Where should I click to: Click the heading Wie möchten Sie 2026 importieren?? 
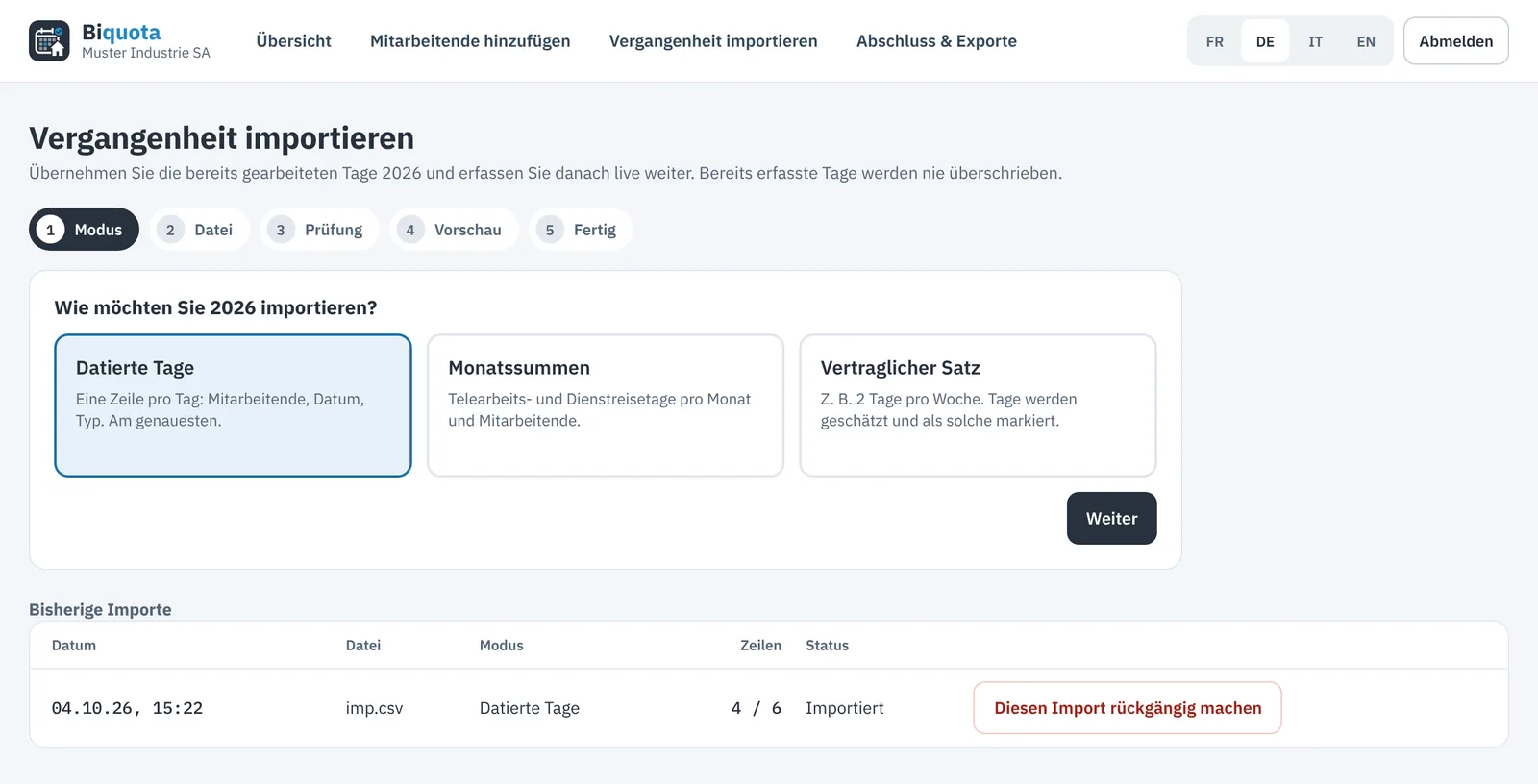pos(216,307)
